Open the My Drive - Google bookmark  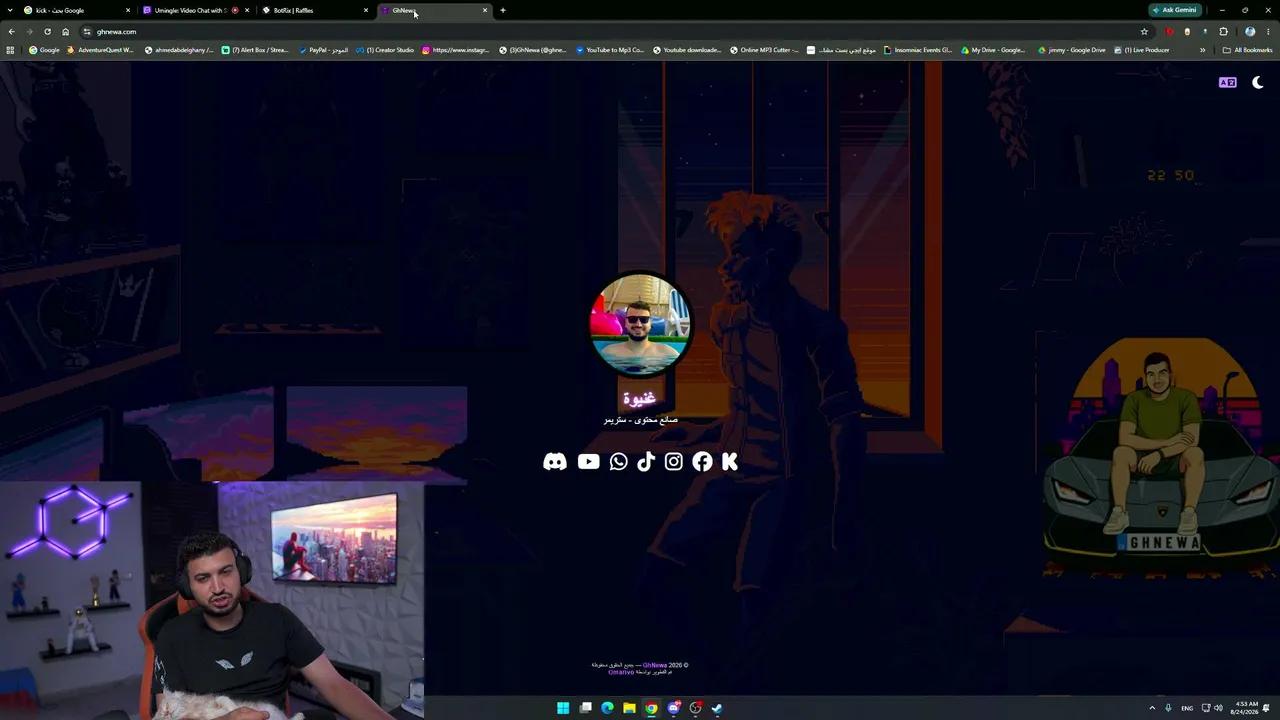(994, 50)
